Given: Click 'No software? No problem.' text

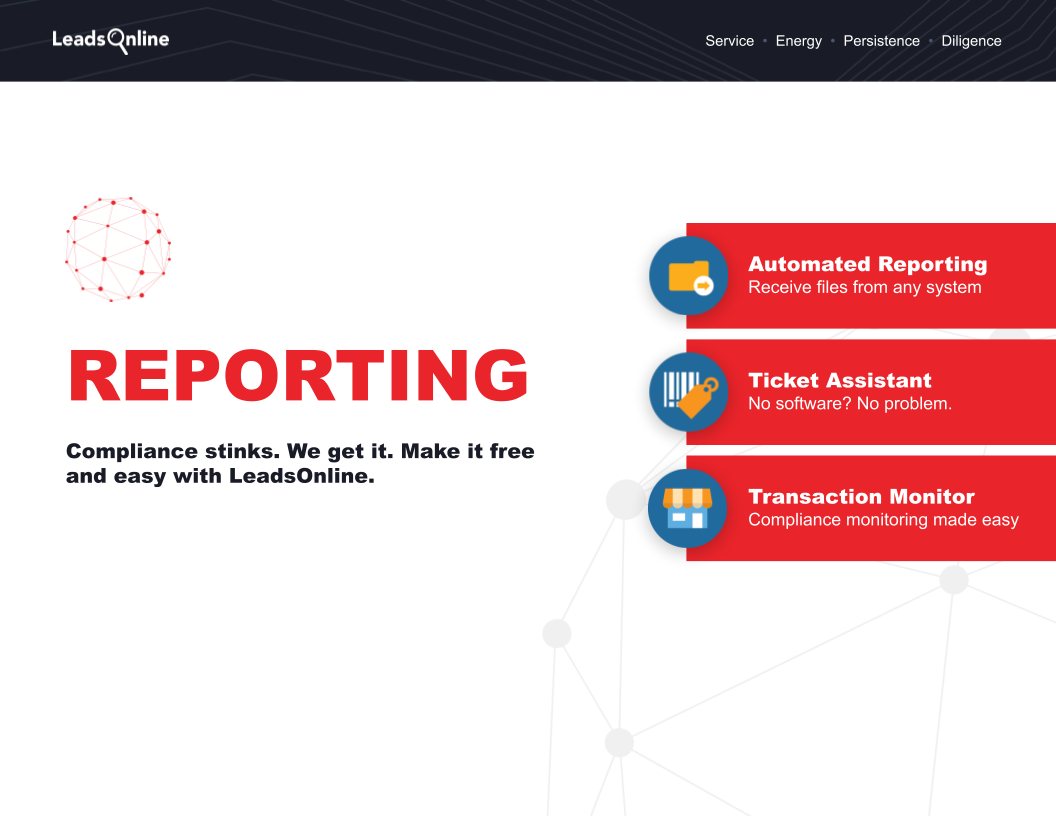Looking at the screenshot, I should [x=850, y=403].
